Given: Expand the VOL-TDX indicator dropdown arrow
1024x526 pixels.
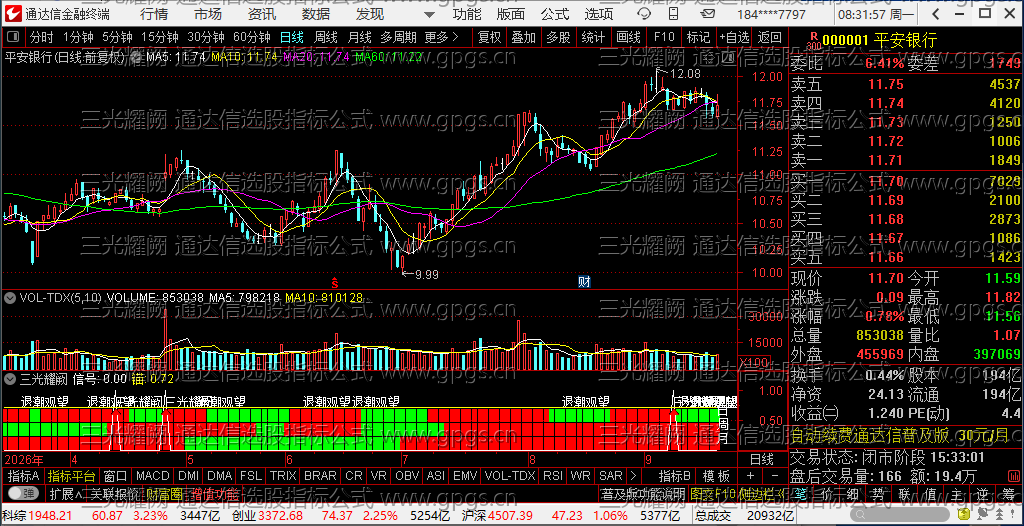Looking at the screenshot, I should [x=9, y=298].
